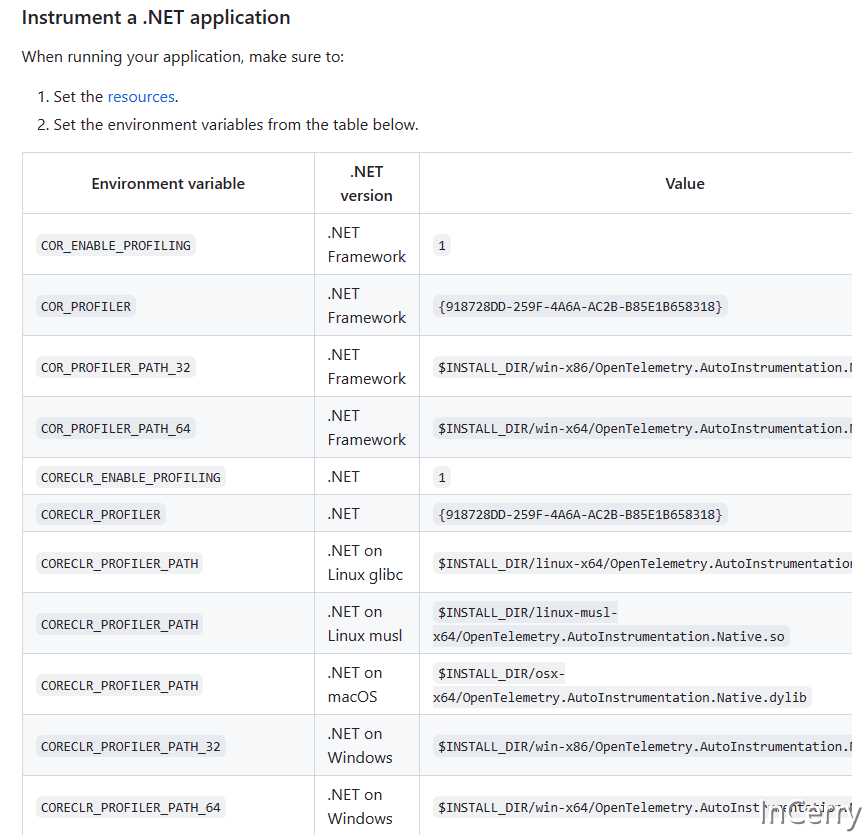This screenshot has height=835, width=867.
Task: Click the linux-musl-x64 Native.so path value
Action: pyautogui.click(x=610, y=624)
